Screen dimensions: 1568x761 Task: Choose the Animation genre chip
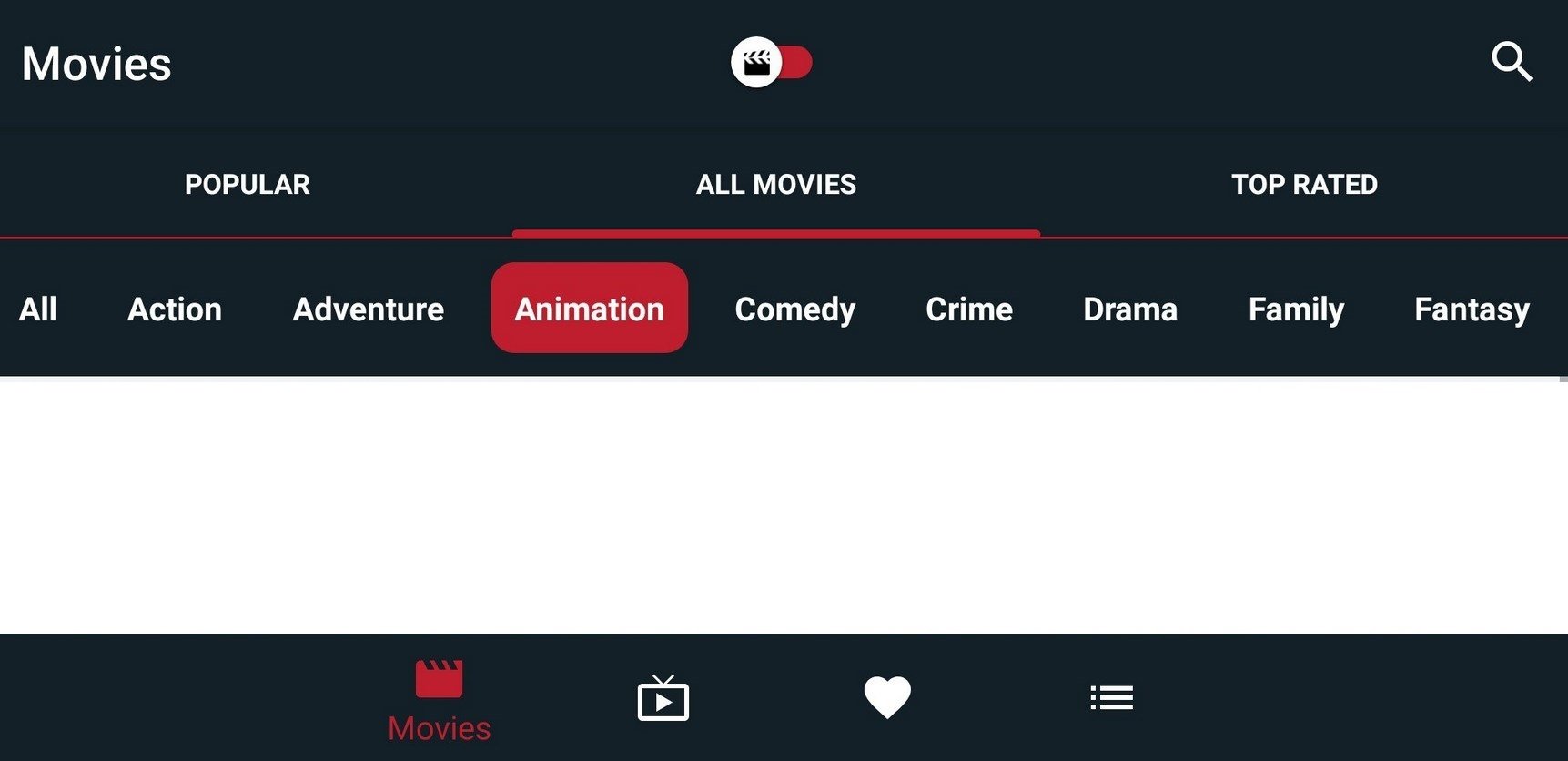(x=590, y=308)
